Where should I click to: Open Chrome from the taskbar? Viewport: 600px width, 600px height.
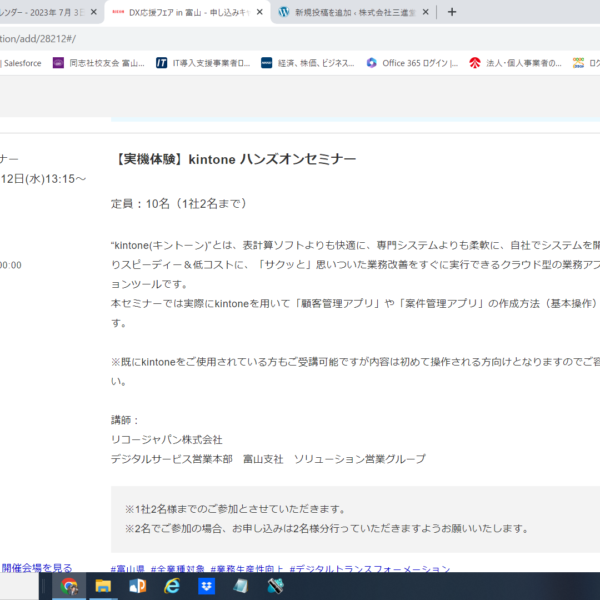(69, 586)
